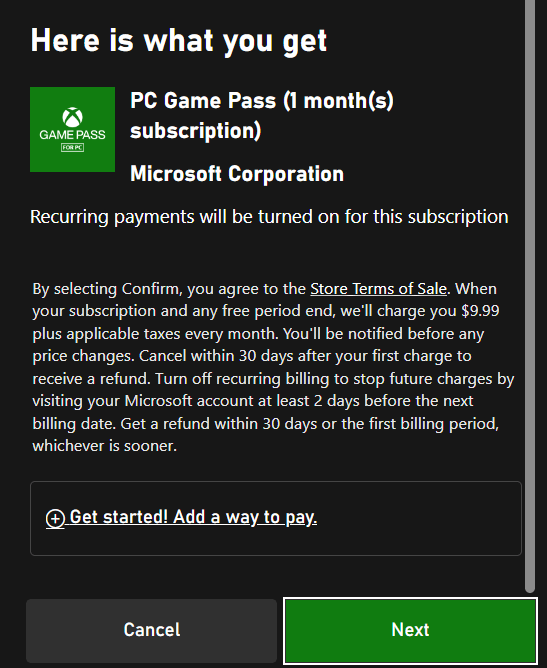Image resolution: width=547 pixels, height=668 pixels.
Task: Click the Microsoft Corporation publisher name
Action: (x=237, y=174)
